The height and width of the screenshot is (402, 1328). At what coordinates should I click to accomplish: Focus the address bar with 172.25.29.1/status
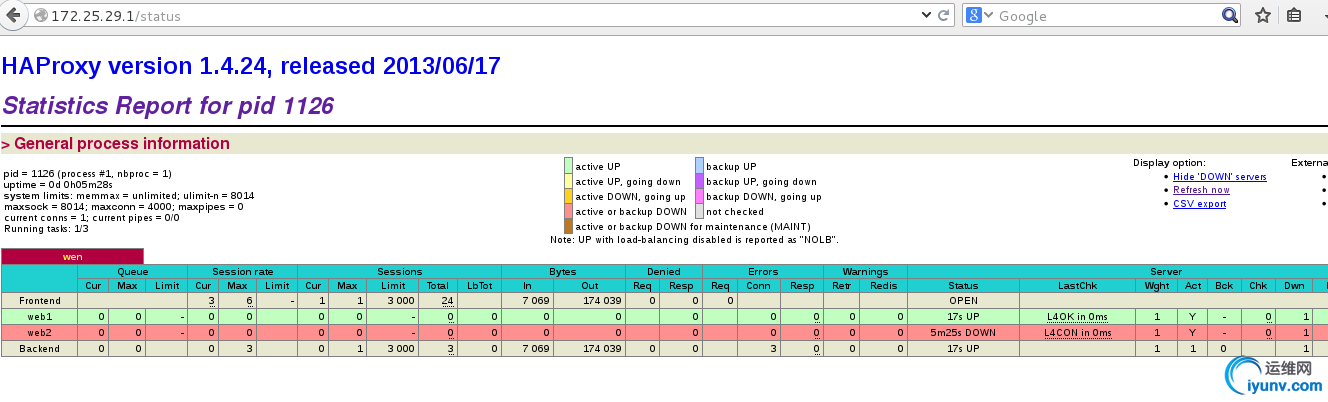(480, 16)
